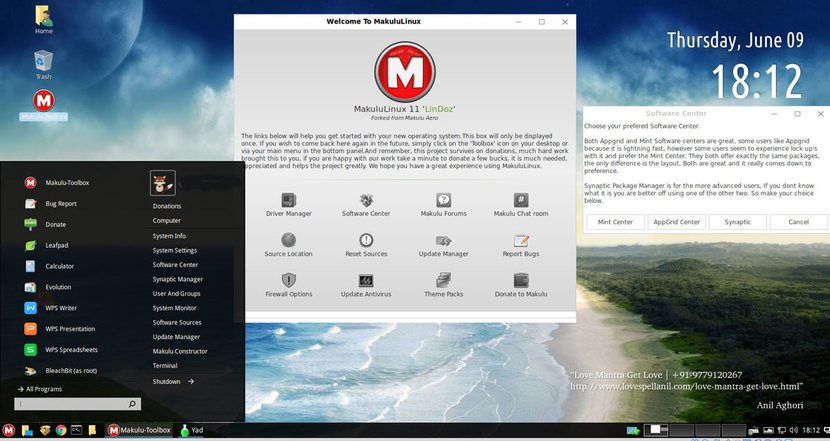The width and height of the screenshot is (830, 441).
Task: Choose Synaptic Manager from the menu list
Action: [x=177, y=279]
